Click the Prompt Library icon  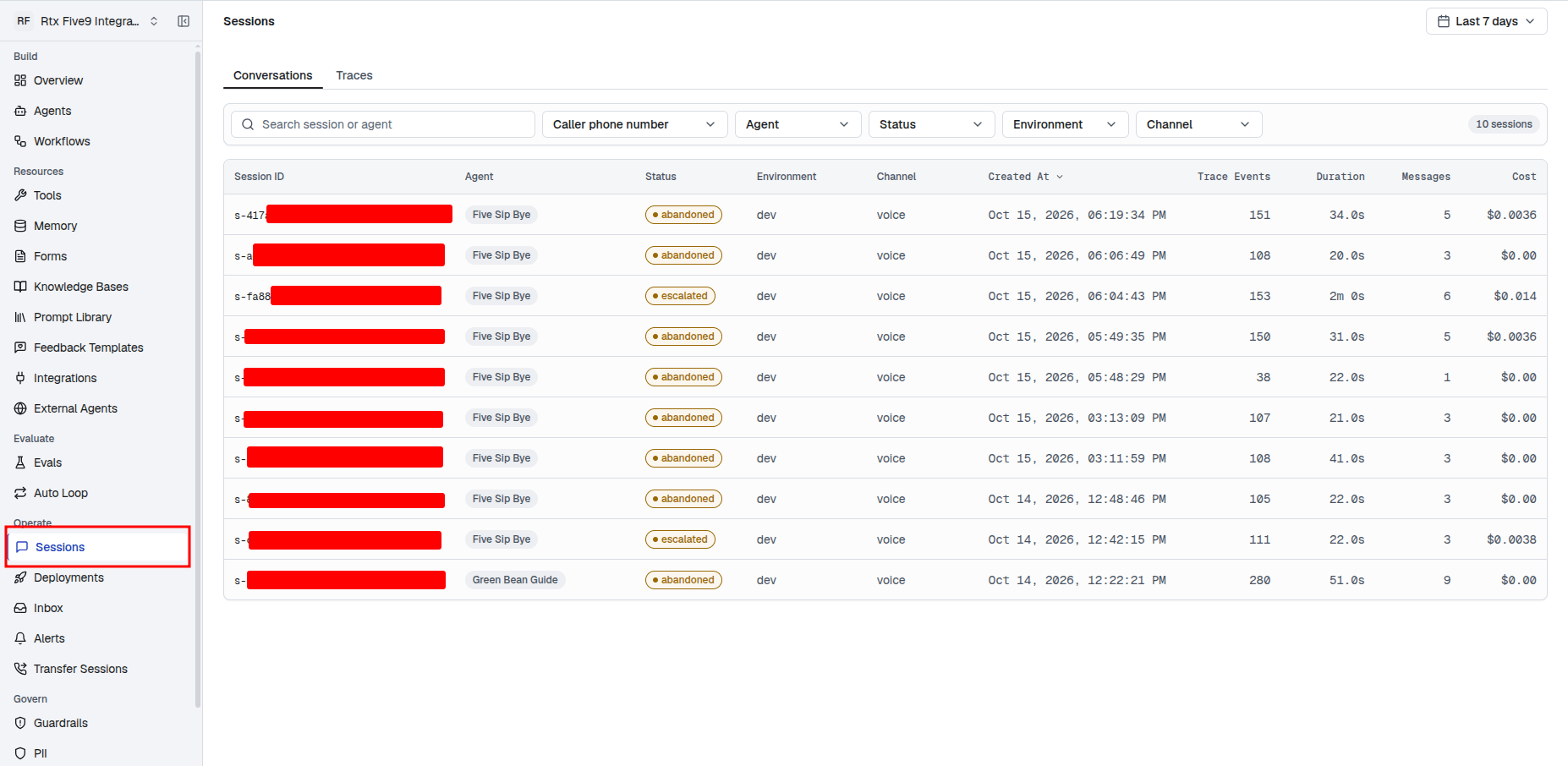tap(20, 317)
